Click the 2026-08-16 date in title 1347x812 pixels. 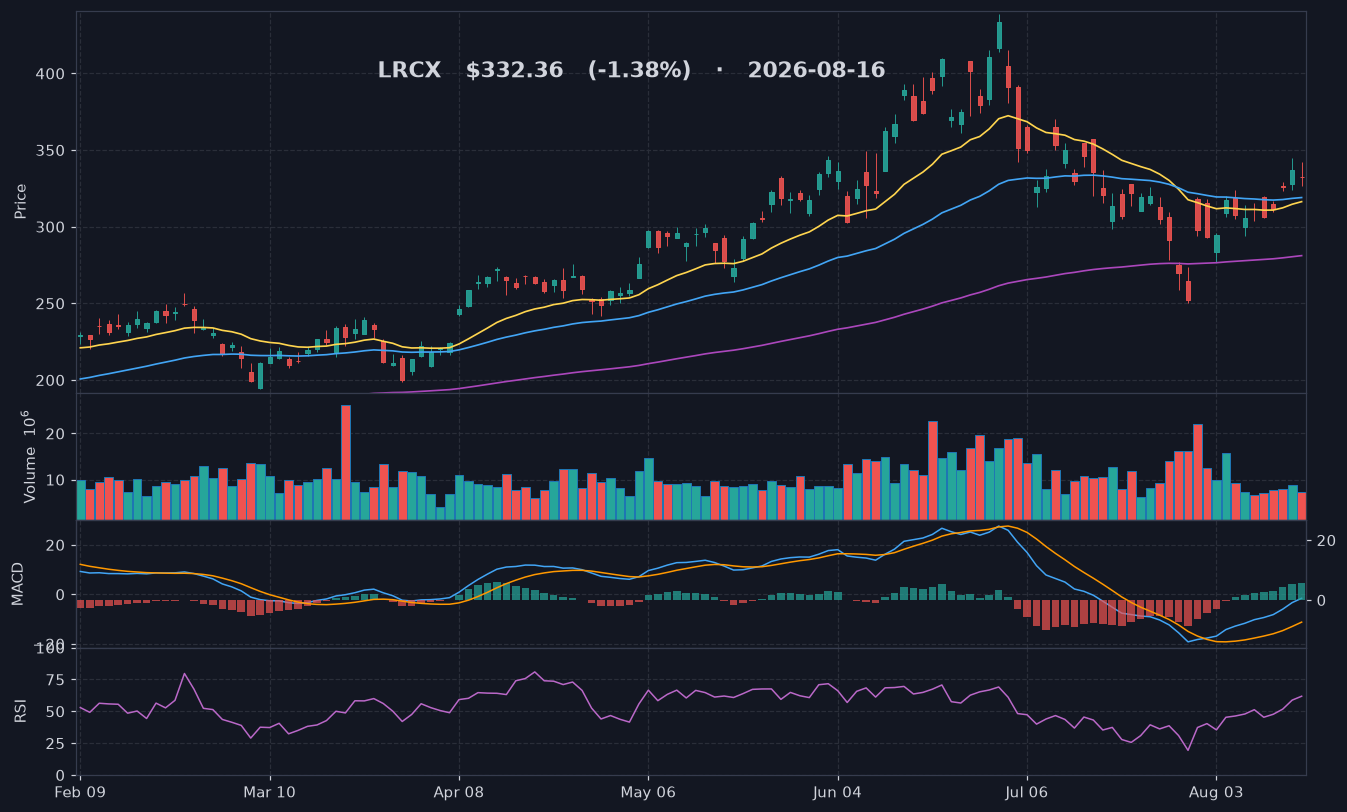(816, 71)
